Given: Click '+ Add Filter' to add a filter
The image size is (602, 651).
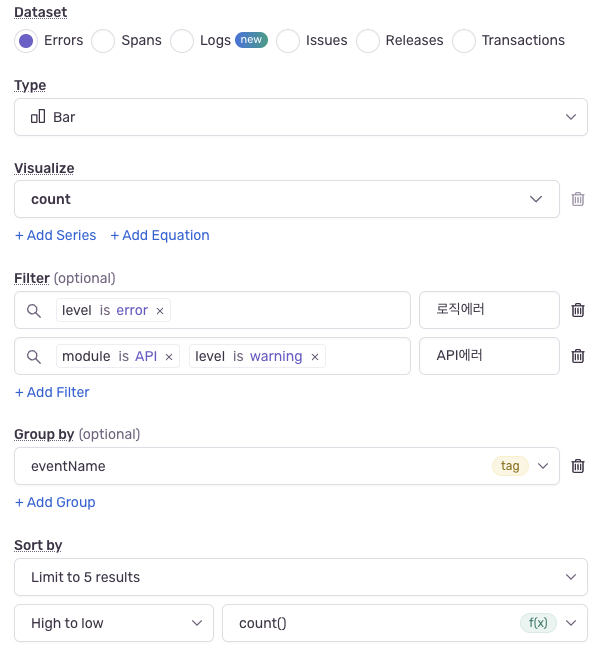Looking at the screenshot, I should (x=52, y=393).
